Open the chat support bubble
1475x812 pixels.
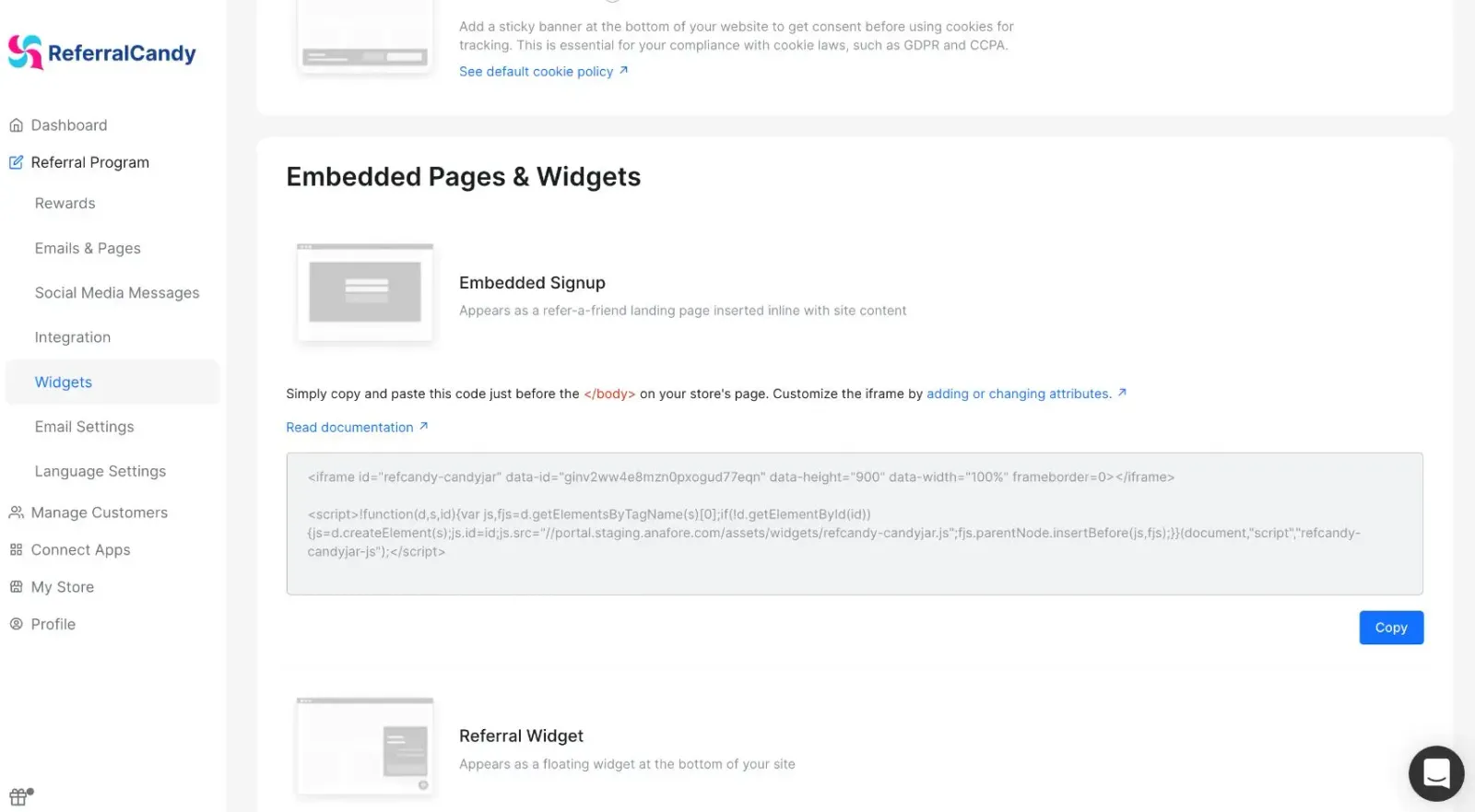tap(1436, 773)
